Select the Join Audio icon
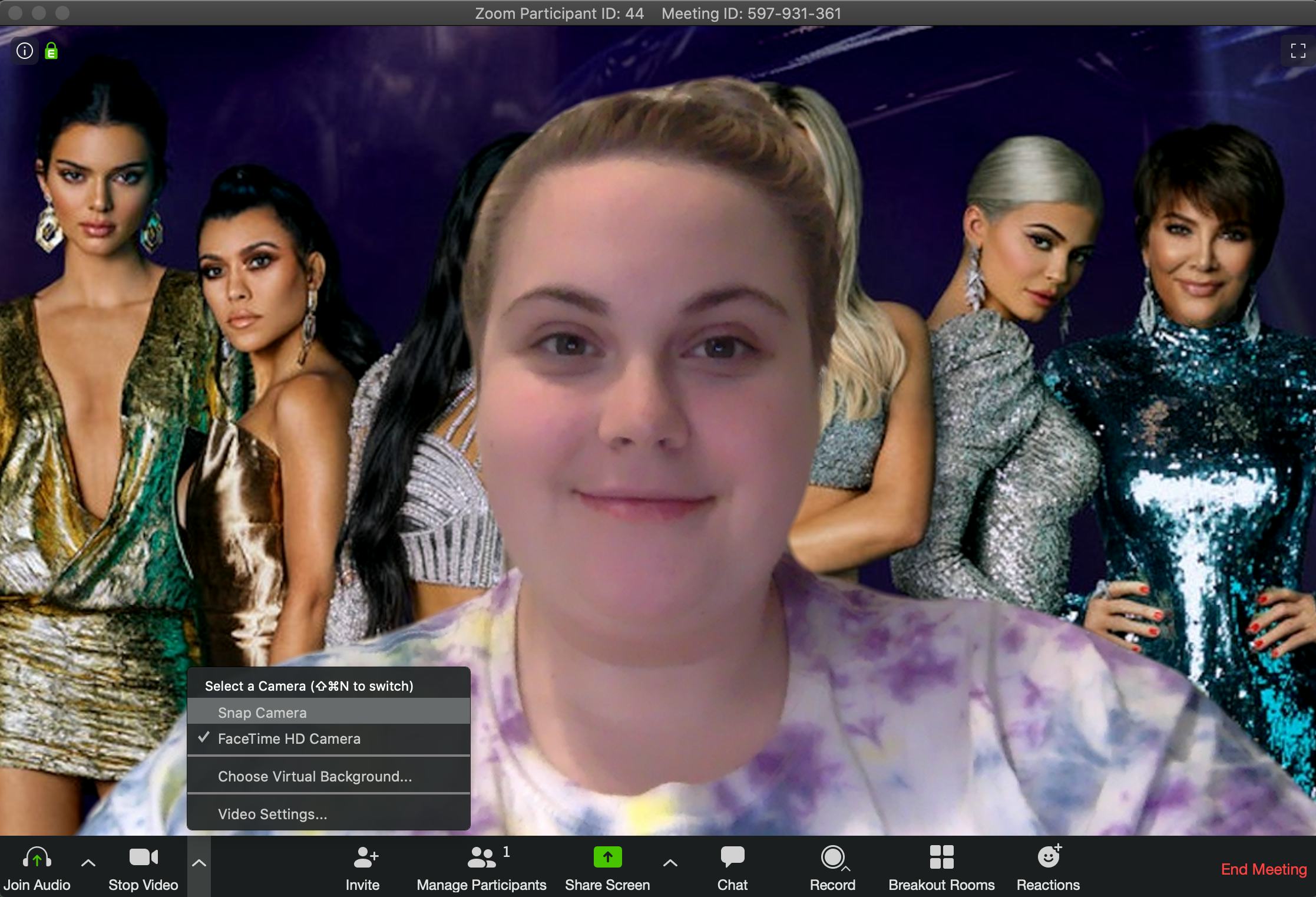1316x897 pixels. [37, 859]
